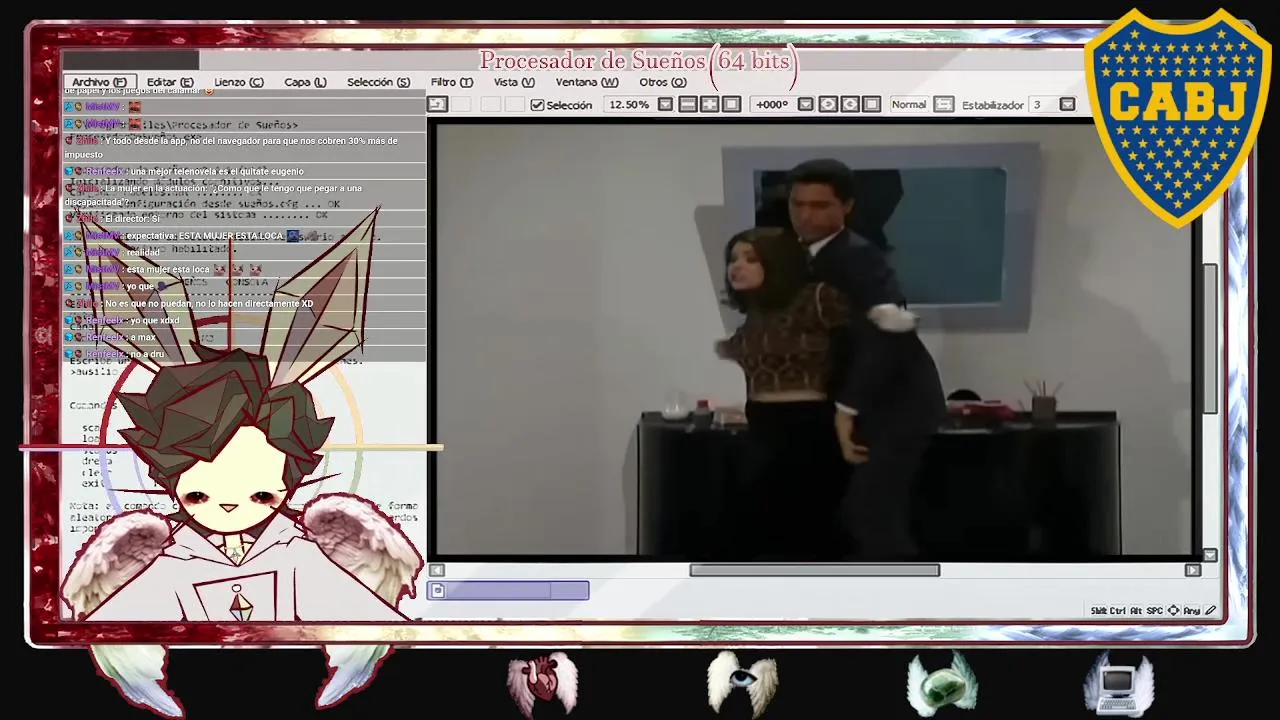
Task: Open the zoom percentage dropdown arrow
Action: click(665, 104)
